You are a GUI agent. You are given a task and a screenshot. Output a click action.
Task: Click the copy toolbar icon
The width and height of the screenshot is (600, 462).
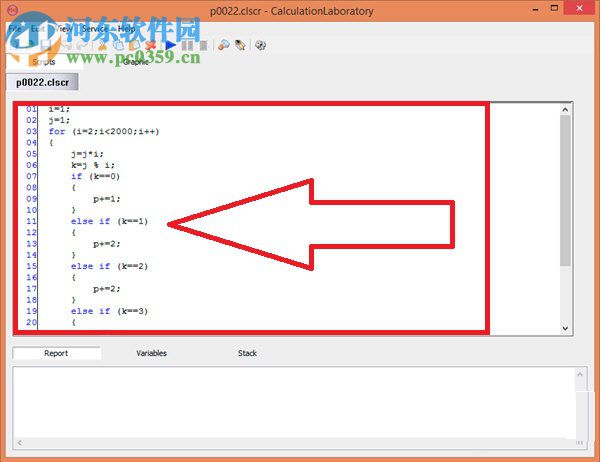119,46
